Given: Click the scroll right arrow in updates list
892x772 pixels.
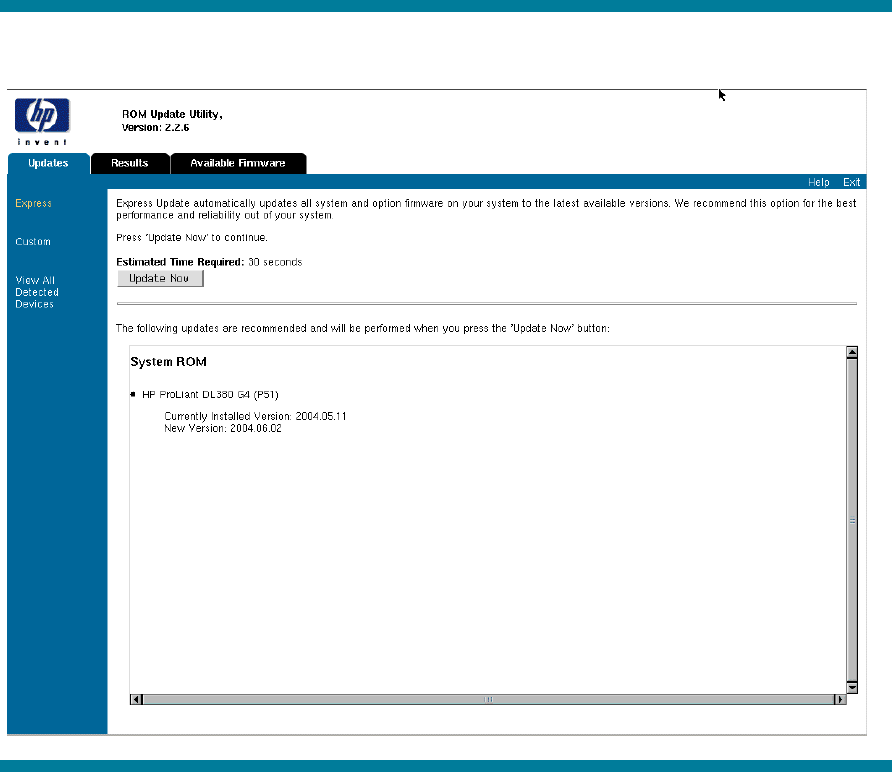Looking at the screenshot, I should tap(840, 699).
